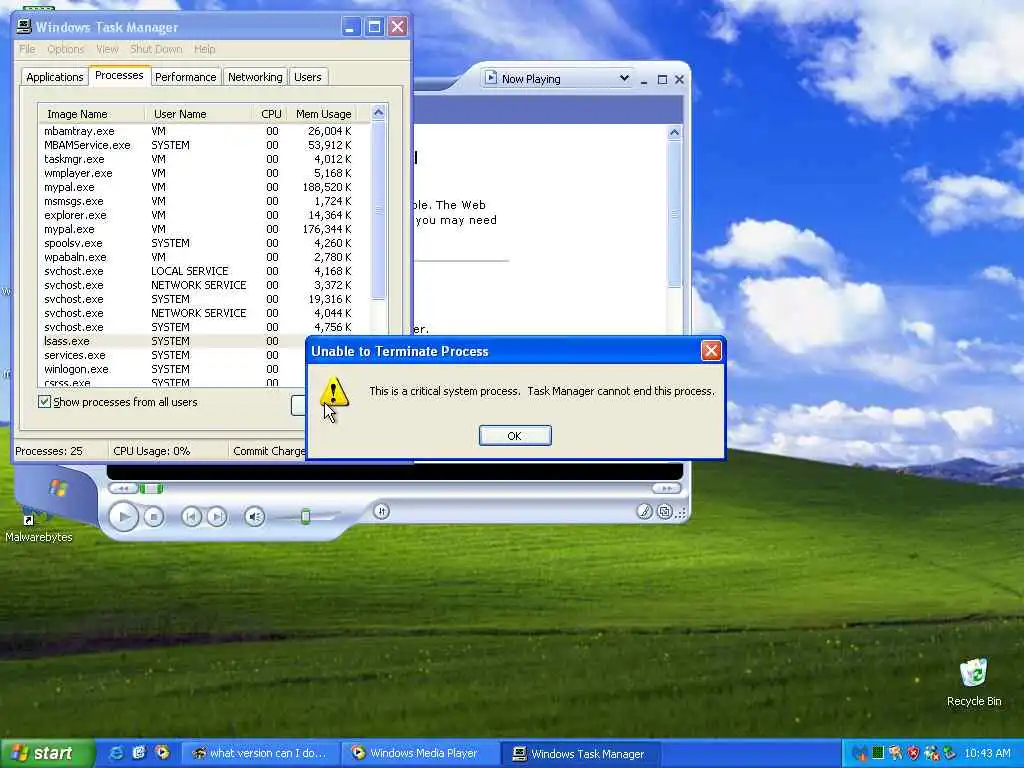Click the green CPU usage tray icon

tap(878, 754)
